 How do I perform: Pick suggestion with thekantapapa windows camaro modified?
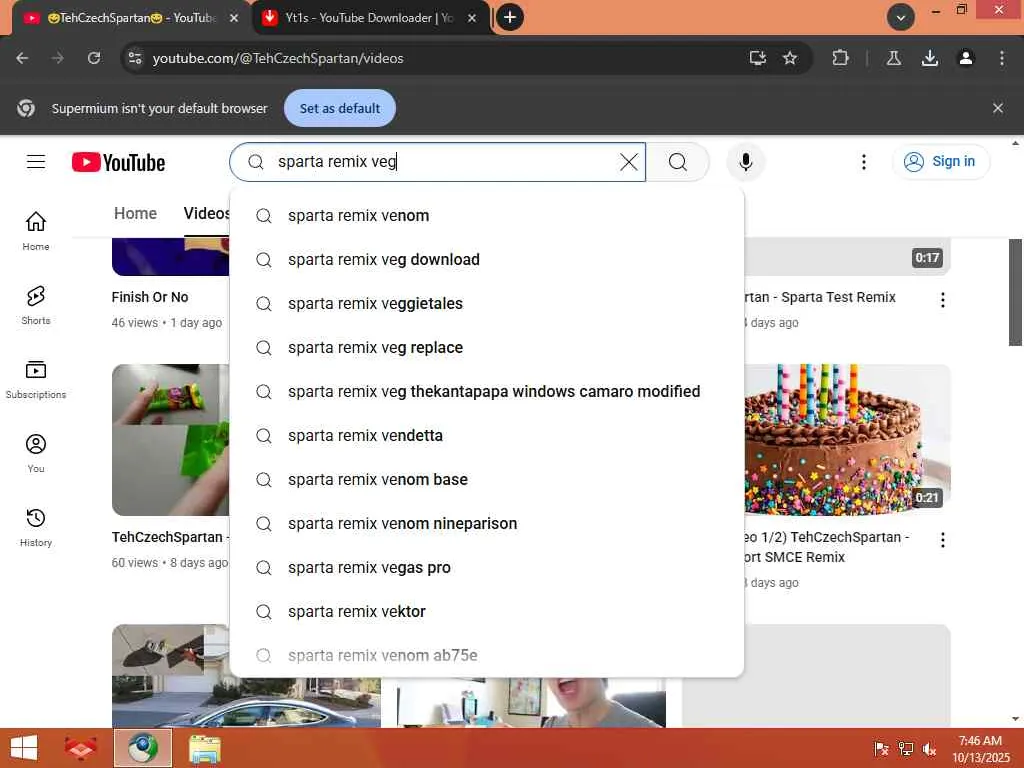[x=487, y=391]
